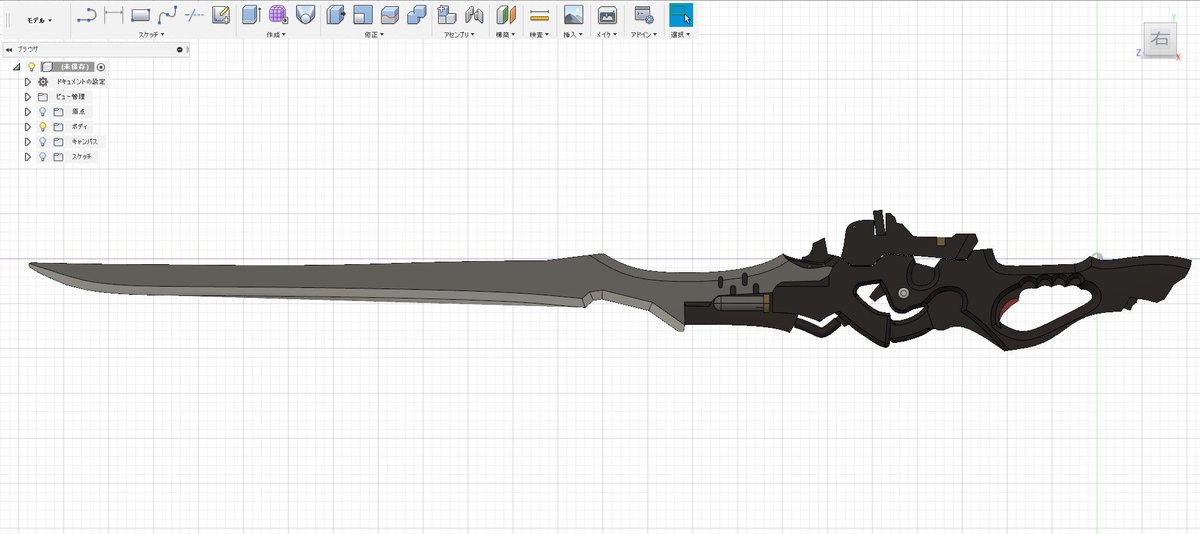This screenshot has width=1200, height=534.
Task: Select the Fillet tool icon
Action: click(363, 14)
